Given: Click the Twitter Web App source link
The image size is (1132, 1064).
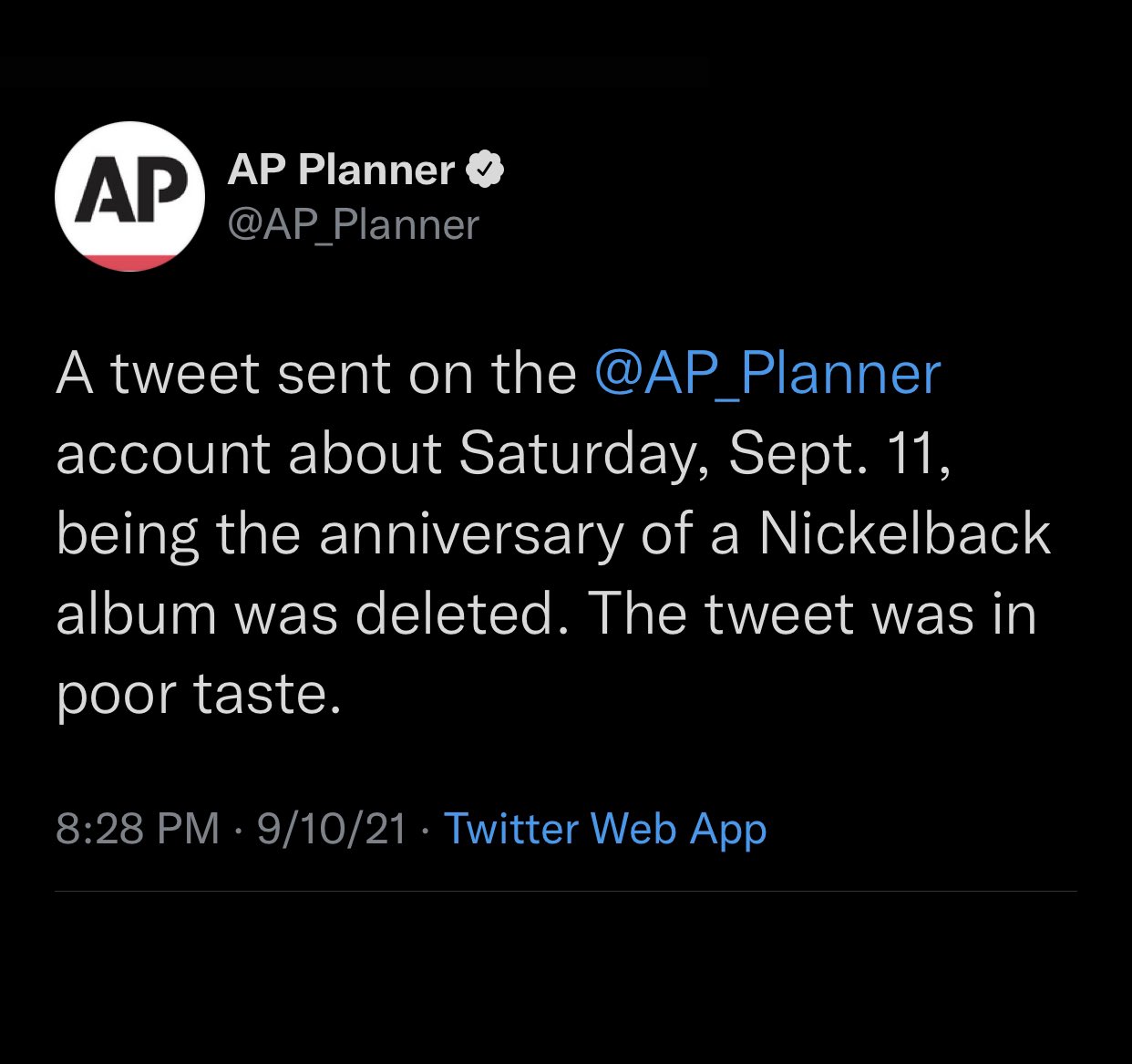Looking at the screenshot, I should point(604,829).
